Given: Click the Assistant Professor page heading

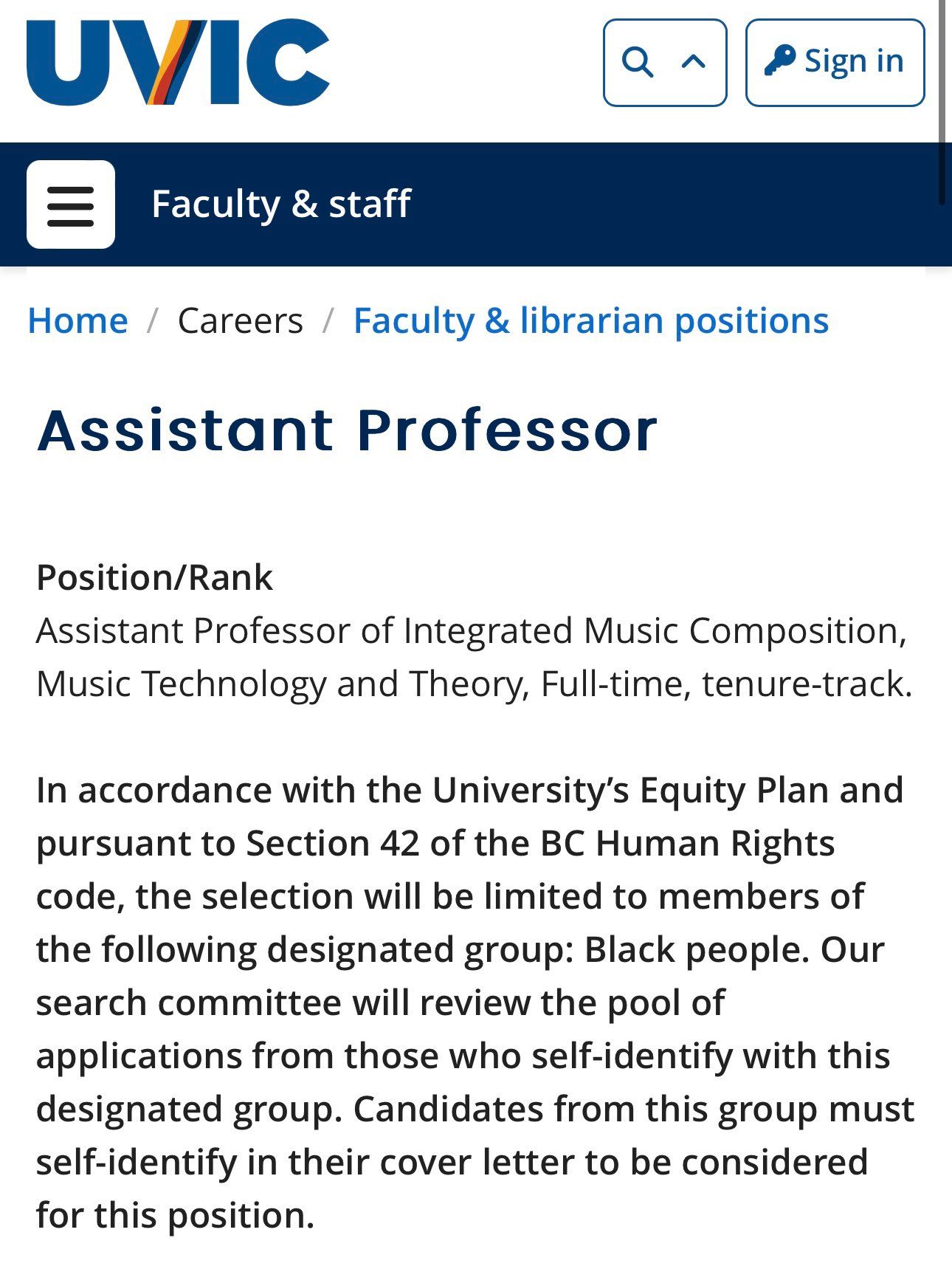Looking at the screenshot, I should coord(347,430).
